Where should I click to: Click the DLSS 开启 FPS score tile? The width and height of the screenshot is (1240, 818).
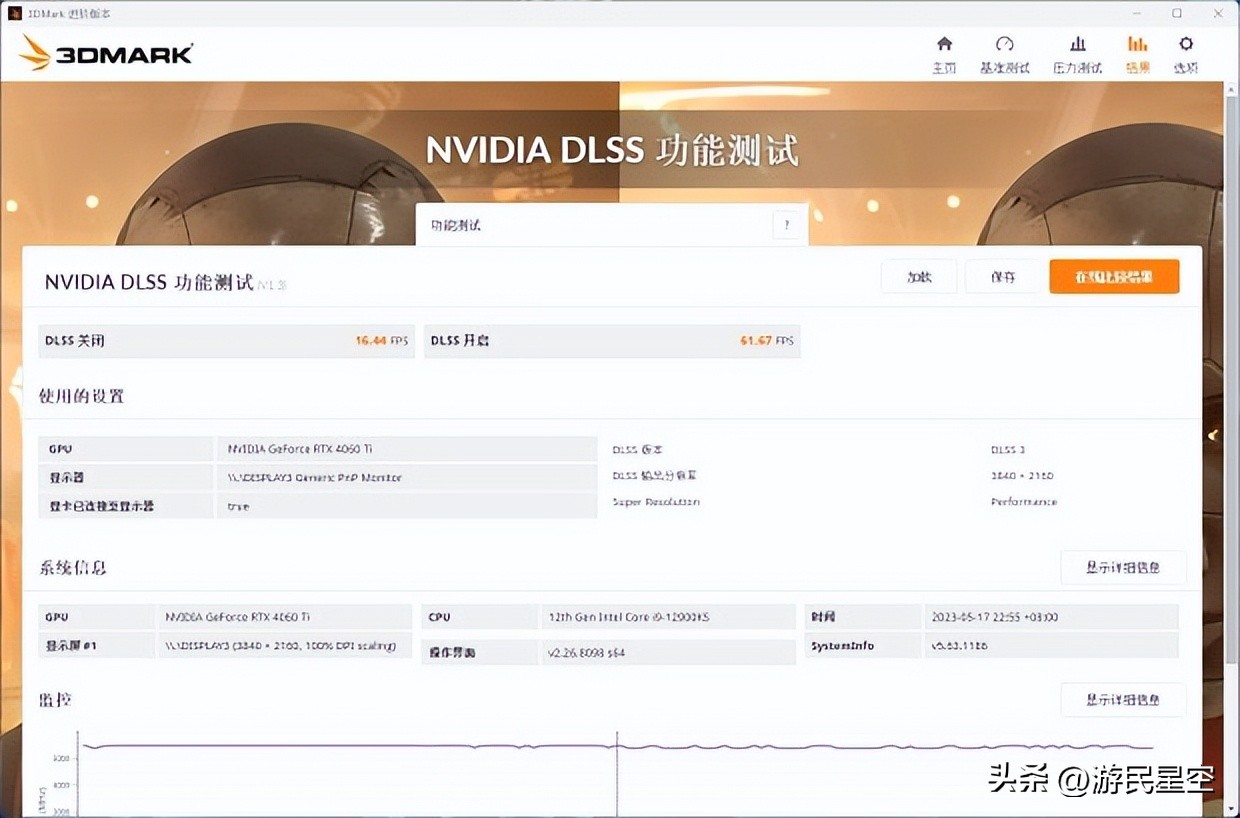click(612, 341)
